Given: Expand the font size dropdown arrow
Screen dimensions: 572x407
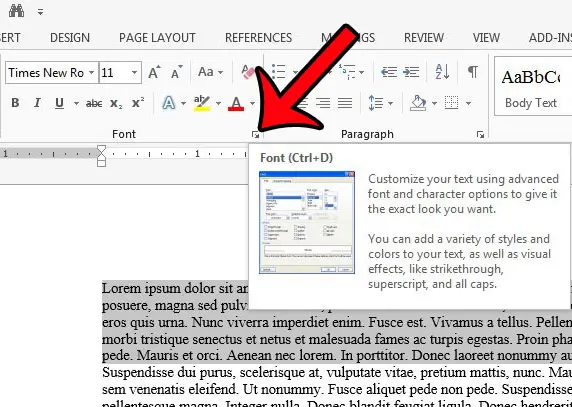Looking at the screenshot, I should (134, 73).
